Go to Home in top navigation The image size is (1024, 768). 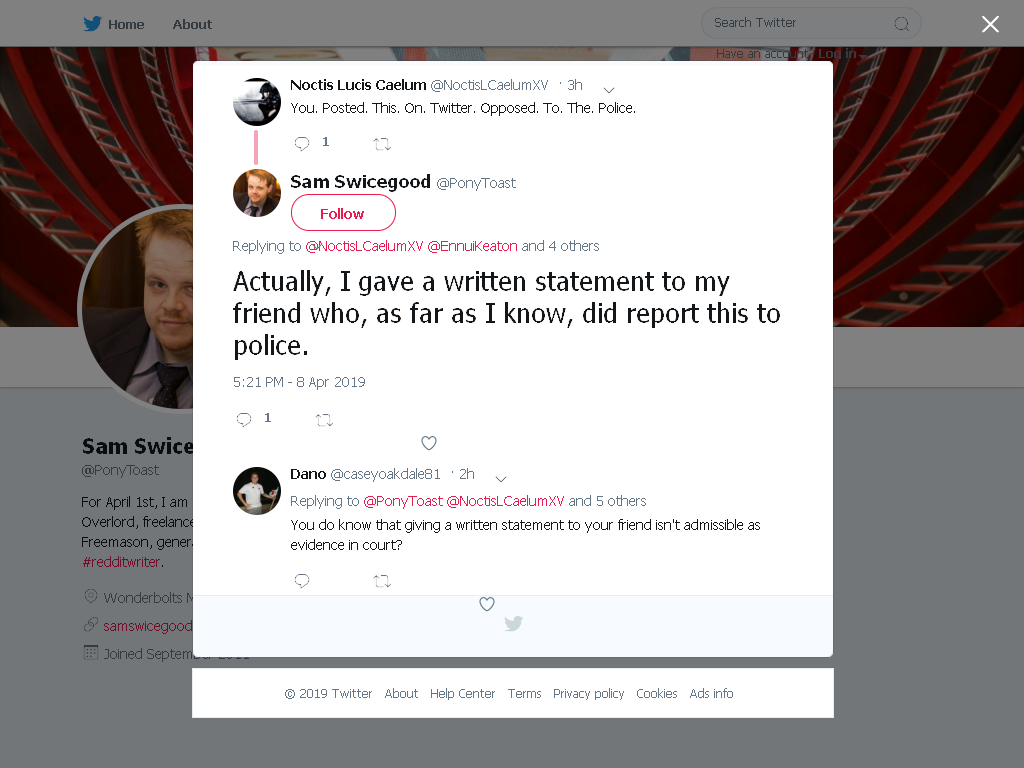(126, 24)
